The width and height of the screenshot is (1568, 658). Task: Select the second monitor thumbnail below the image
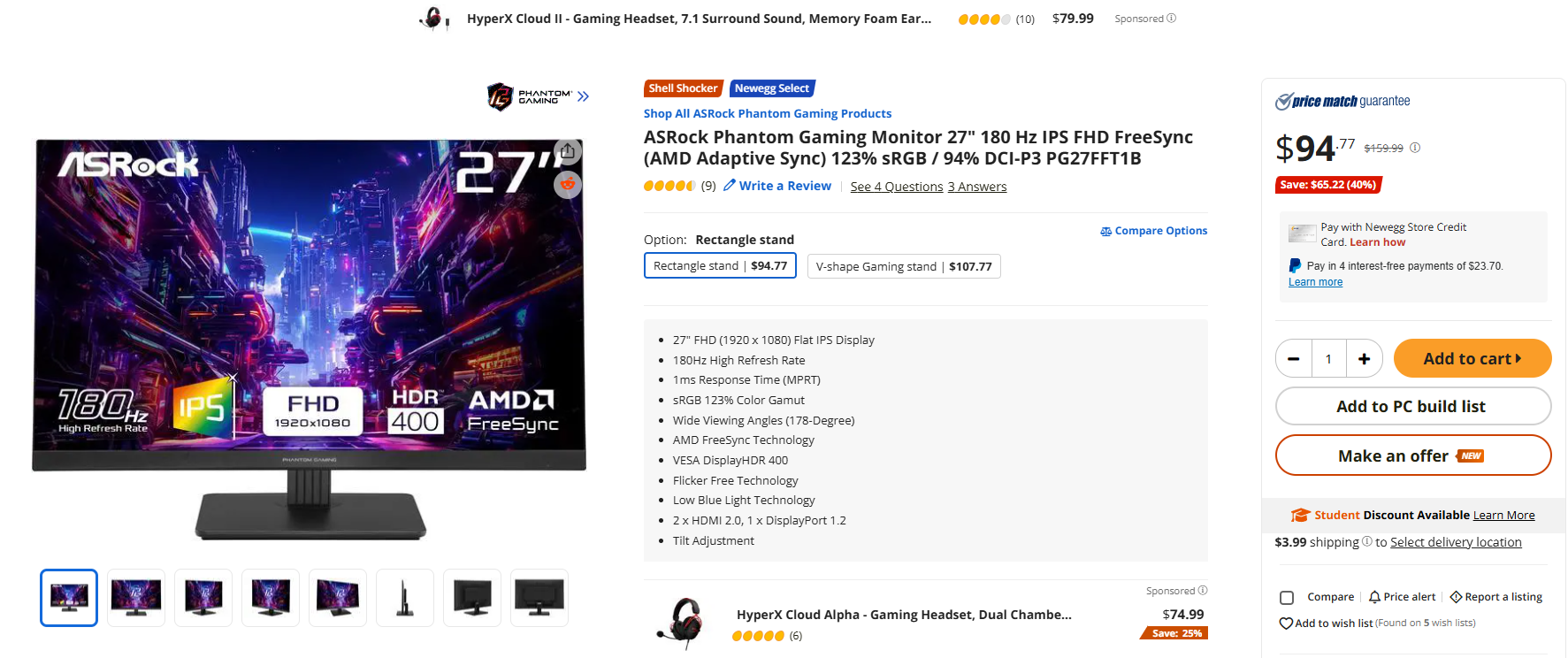coord(135,597)
